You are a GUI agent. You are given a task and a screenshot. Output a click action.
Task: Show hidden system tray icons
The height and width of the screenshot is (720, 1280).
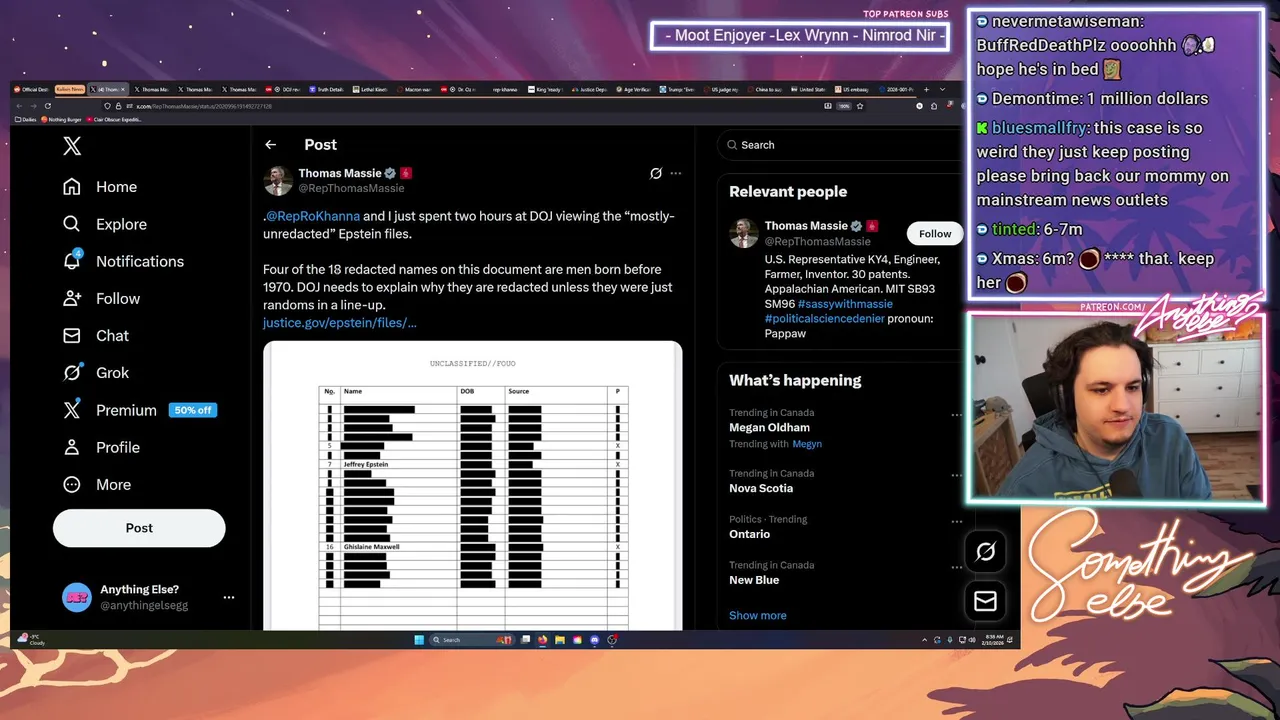pyautogui.click(x=924, y=640)
